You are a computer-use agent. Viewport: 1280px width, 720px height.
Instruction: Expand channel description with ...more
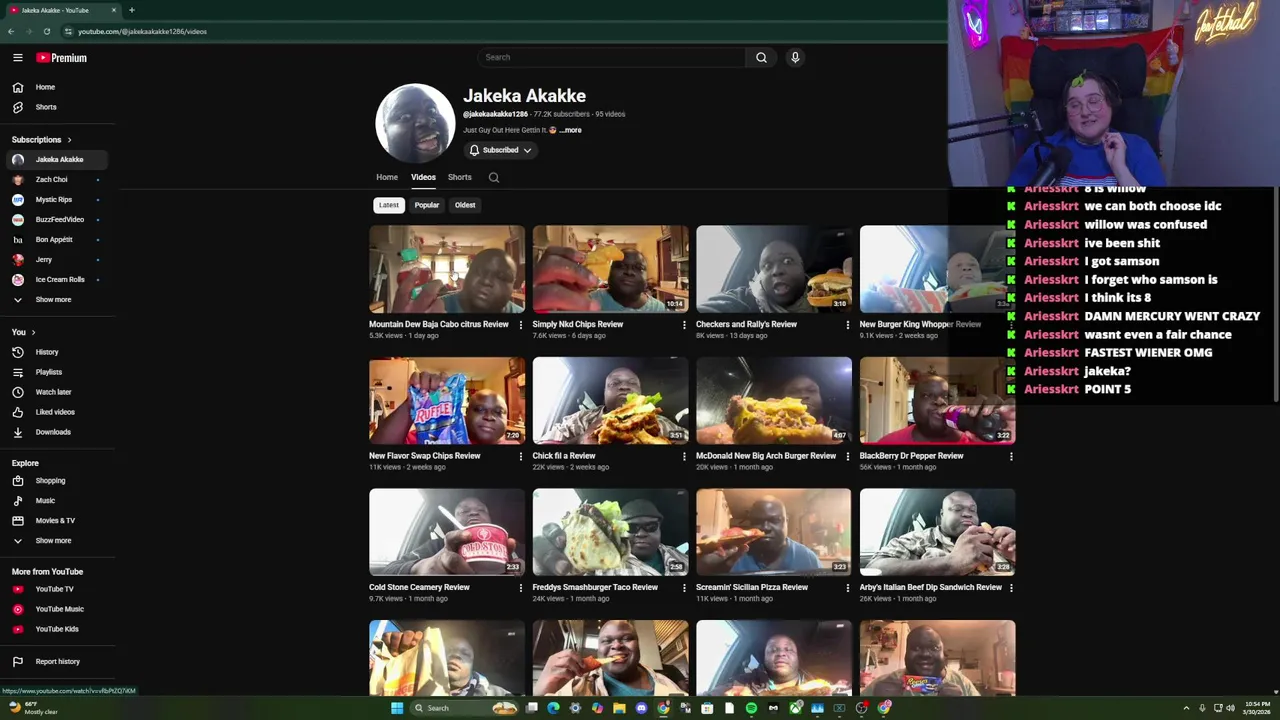click(x=570, y=130)
